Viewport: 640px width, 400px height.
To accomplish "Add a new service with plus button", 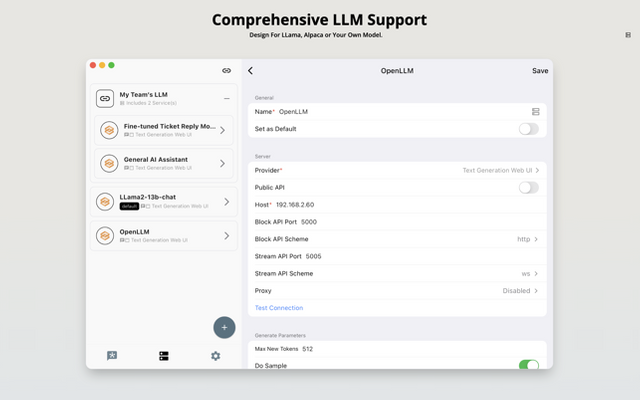I will 224,327.
